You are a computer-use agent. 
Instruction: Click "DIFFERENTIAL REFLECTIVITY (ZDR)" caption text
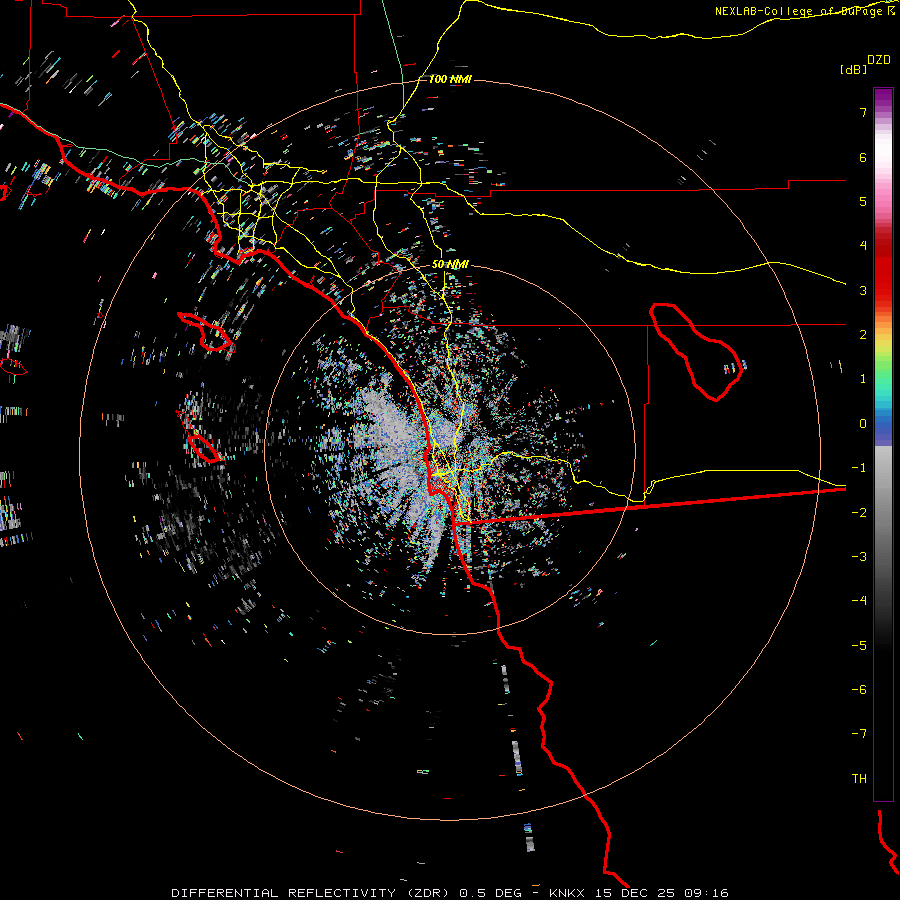pos(312,893)
